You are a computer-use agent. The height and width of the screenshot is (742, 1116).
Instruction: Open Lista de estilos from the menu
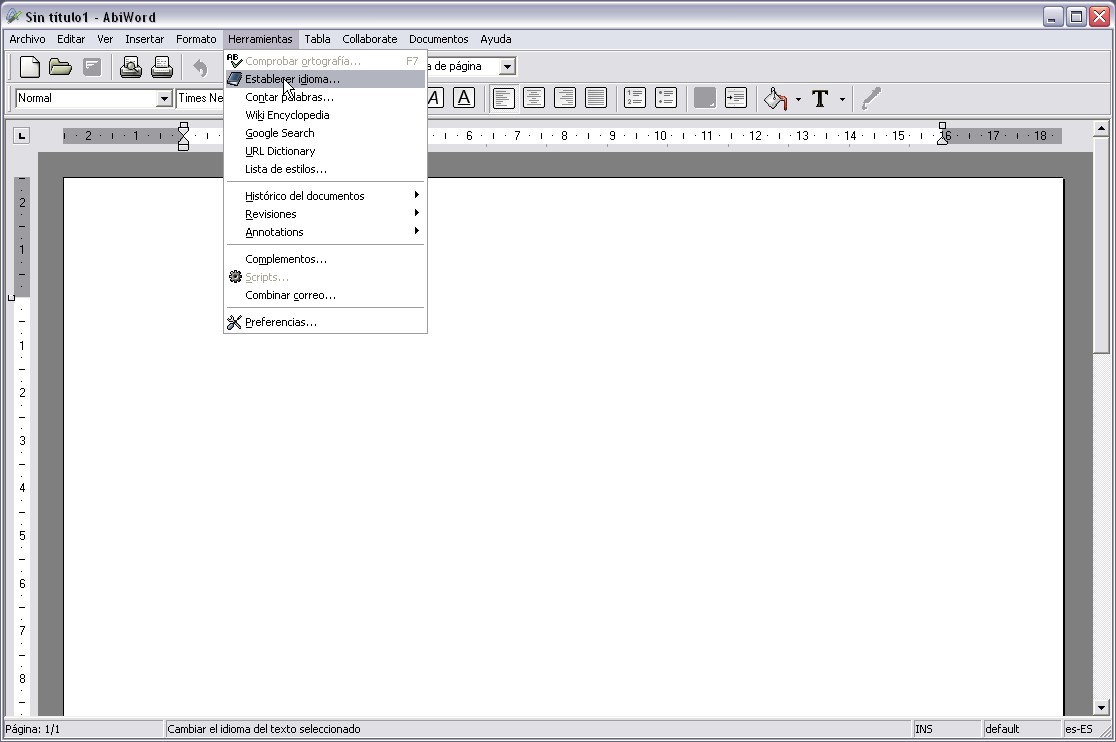point(325,169)
